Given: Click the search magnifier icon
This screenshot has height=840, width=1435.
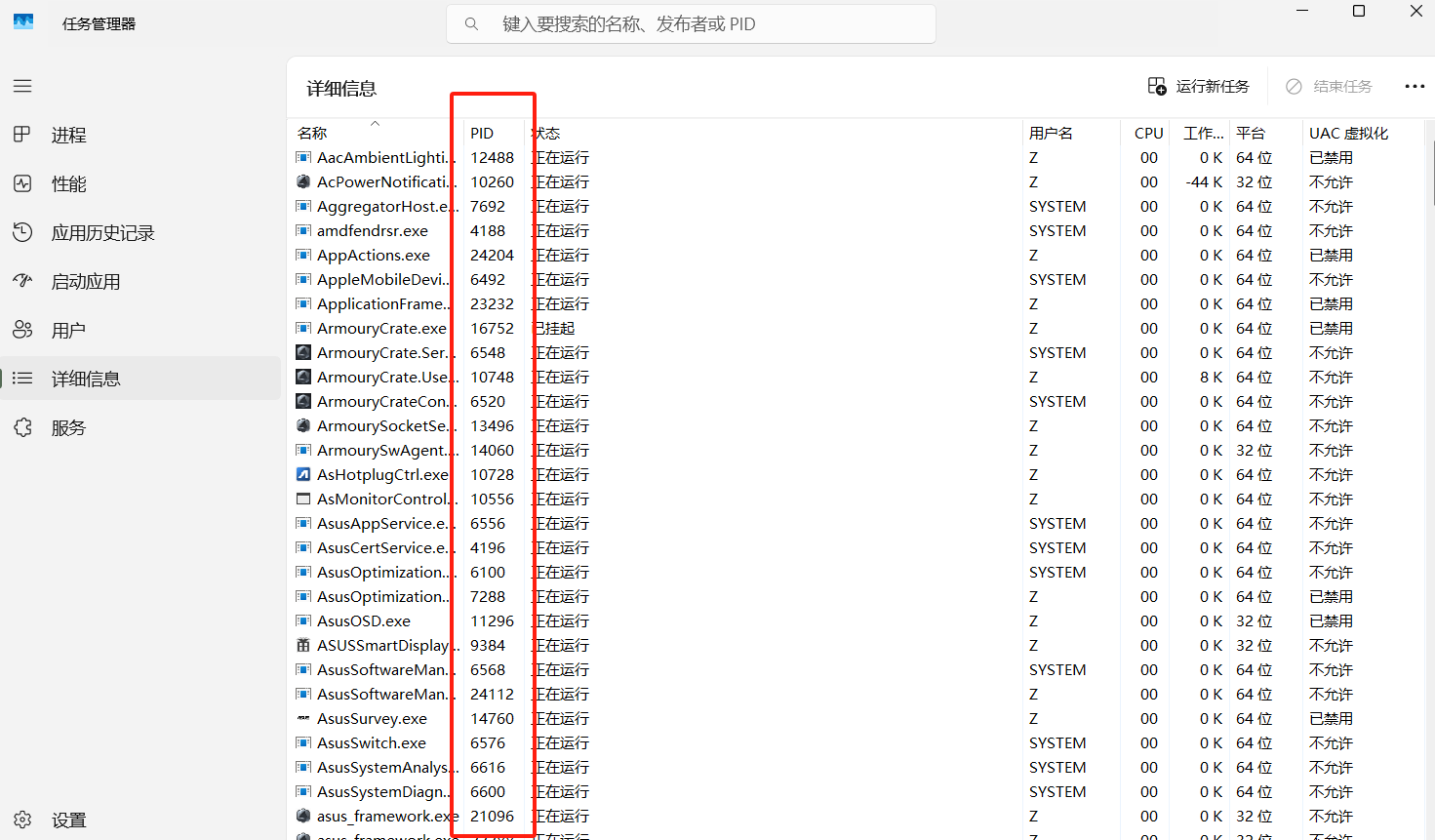Looking at the screenshot, I should [x=471, y=24].
